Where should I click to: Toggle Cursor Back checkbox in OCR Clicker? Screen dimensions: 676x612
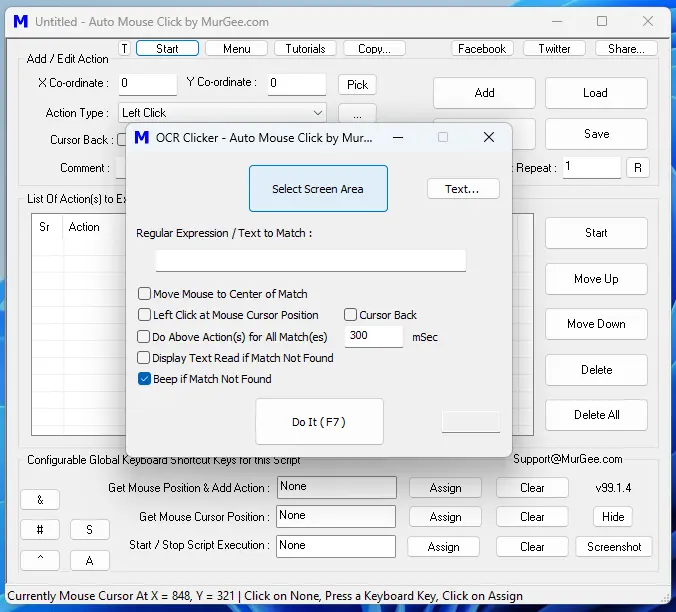tap(350, 315)
